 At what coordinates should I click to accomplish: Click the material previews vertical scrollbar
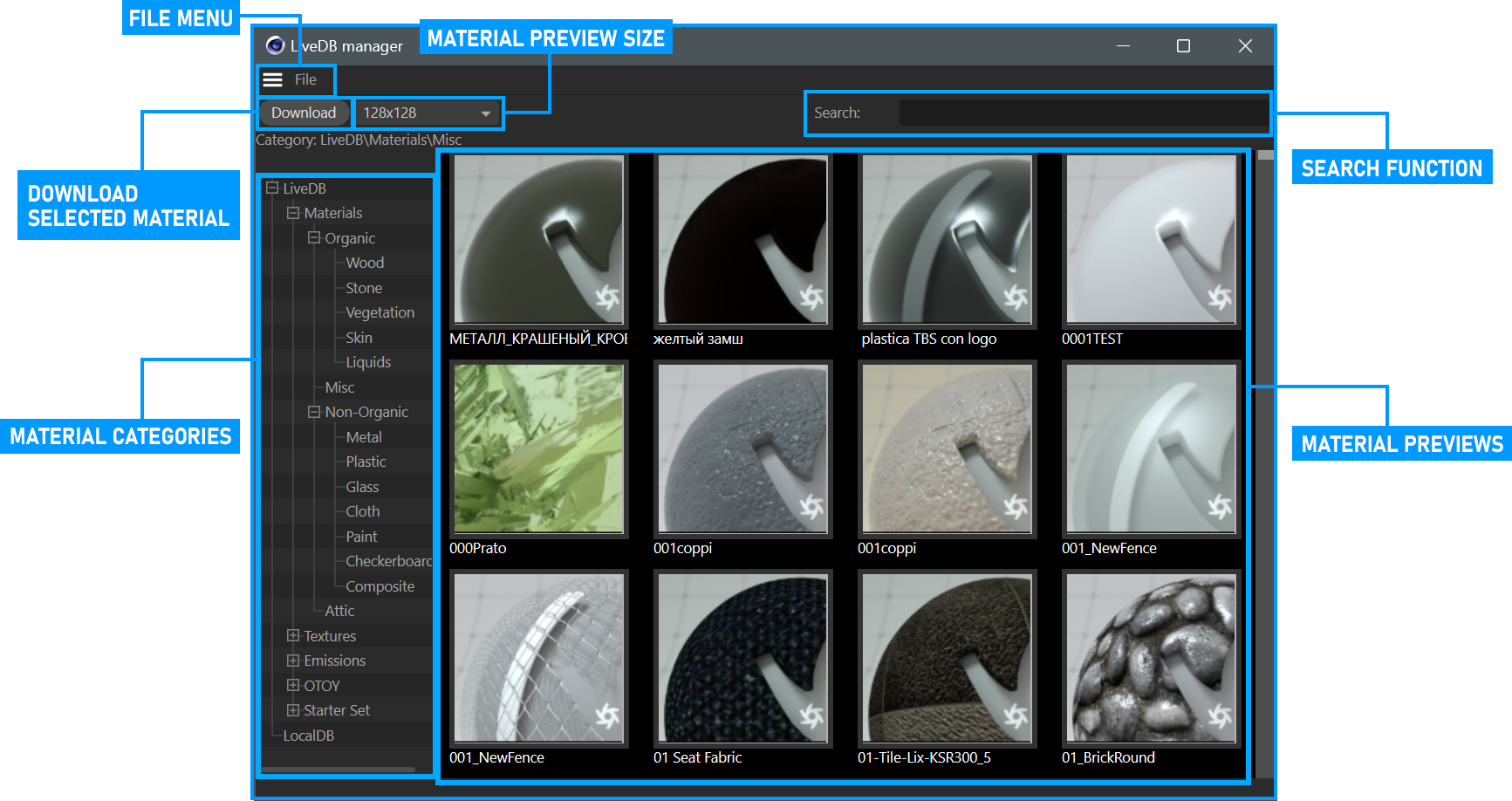click(x=1265, y=436)
